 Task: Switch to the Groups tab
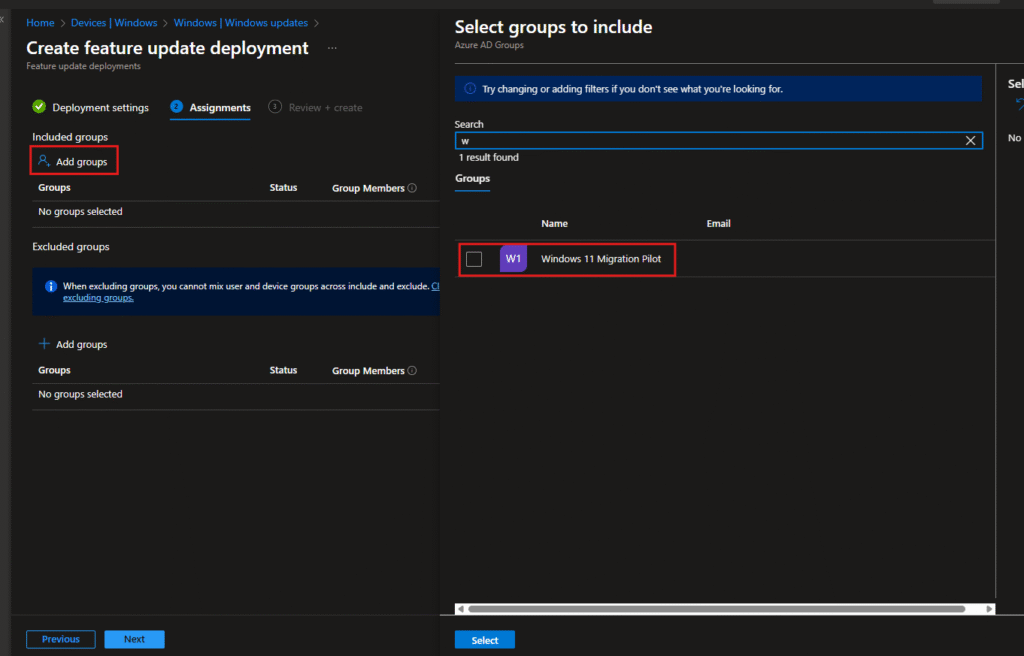[472, 179]
